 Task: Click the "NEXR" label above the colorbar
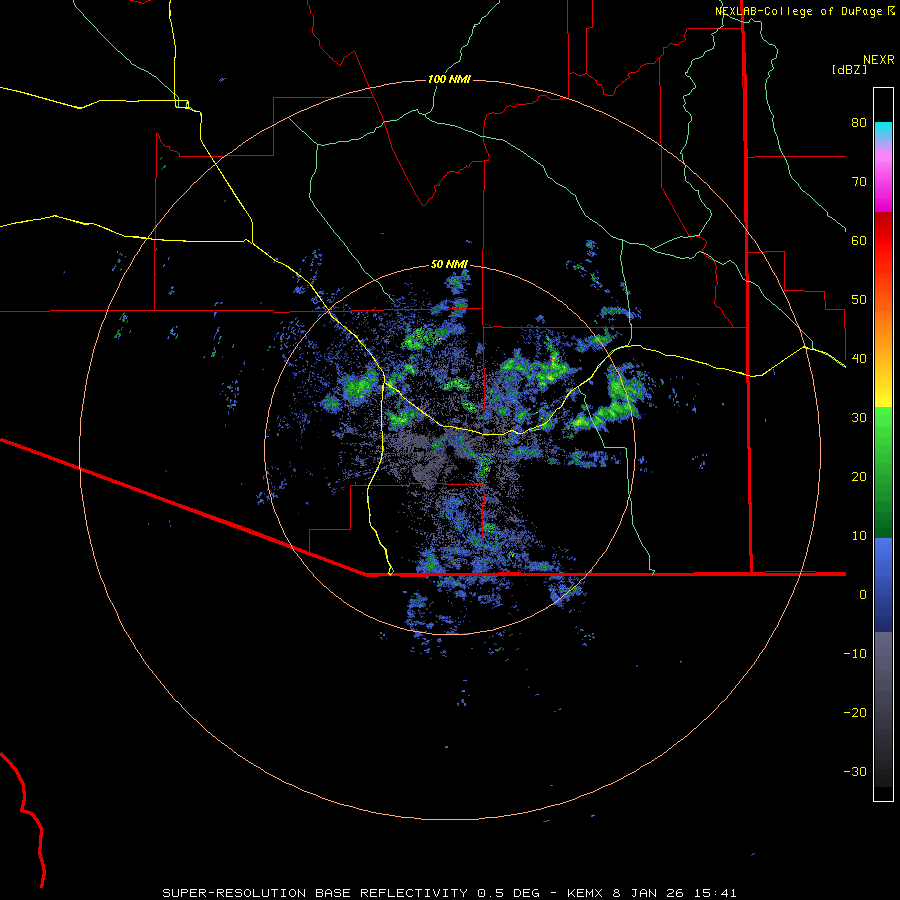click(x=878, y=60)
